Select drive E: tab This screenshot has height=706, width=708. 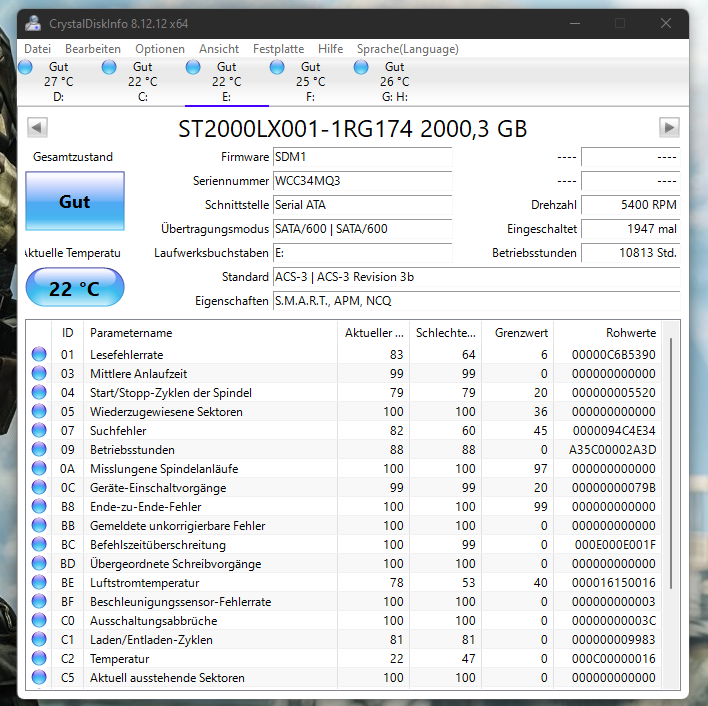click(x=227, y=82)
